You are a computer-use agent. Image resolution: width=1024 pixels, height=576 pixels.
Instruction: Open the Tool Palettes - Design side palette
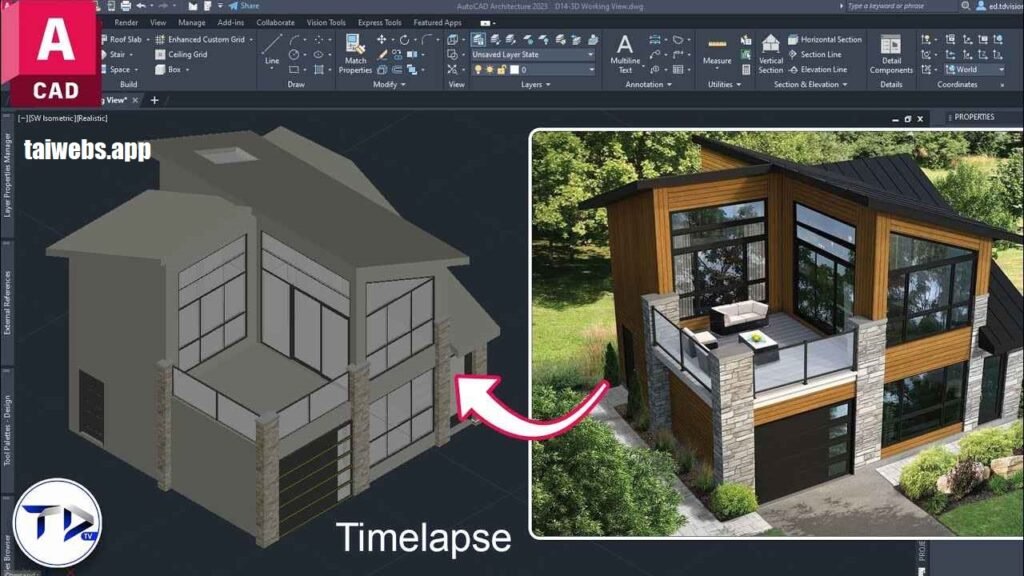coord(7,430)
